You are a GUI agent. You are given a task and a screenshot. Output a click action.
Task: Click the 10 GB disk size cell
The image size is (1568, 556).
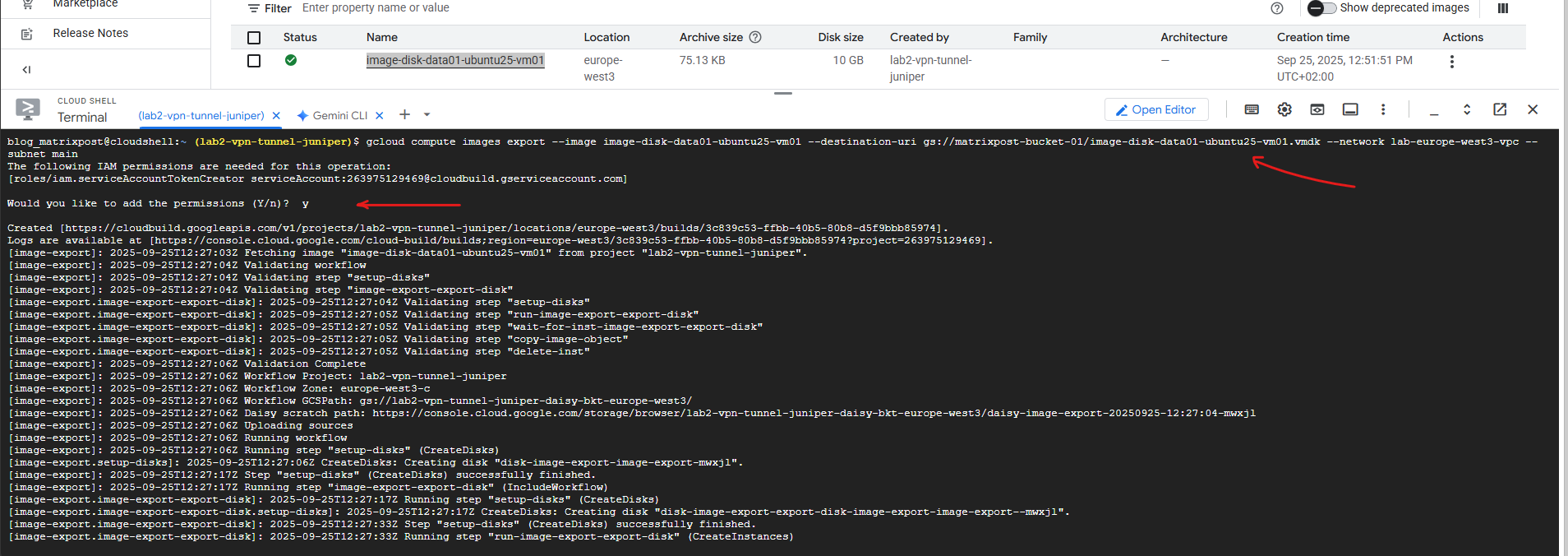click(x=848, y=60)
